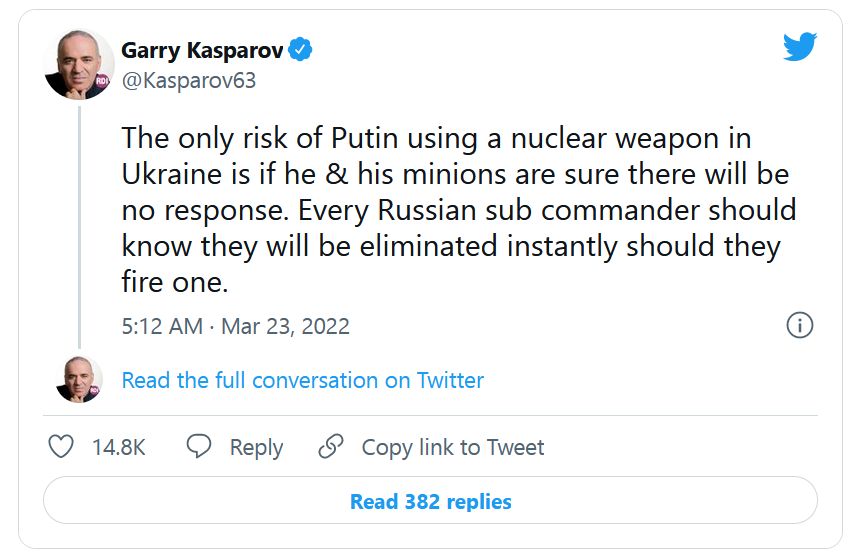Select Copy link to Tweet text

(452, 447)
